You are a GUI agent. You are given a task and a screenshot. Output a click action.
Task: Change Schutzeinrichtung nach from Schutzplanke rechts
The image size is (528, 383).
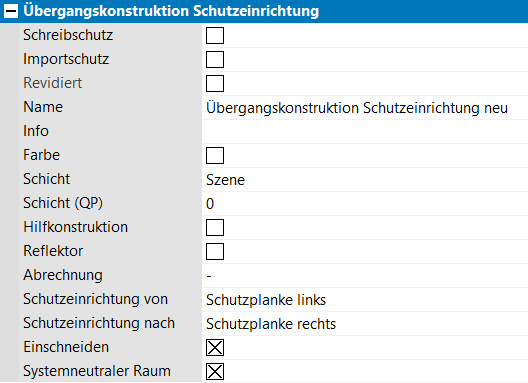point(365,323)
